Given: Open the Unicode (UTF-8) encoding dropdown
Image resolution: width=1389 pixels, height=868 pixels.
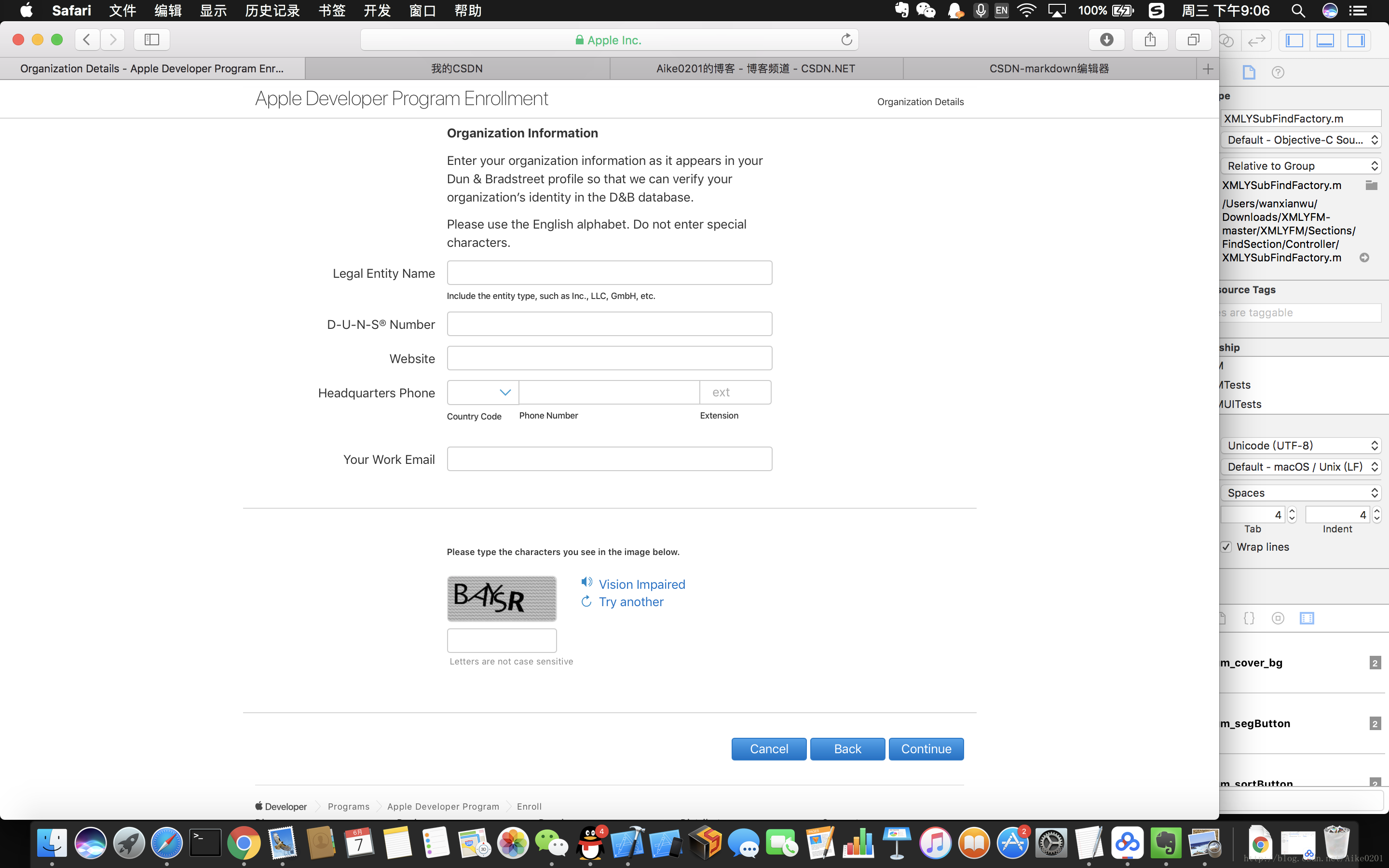Looking at the screenshot, I should coord(1301,446).
